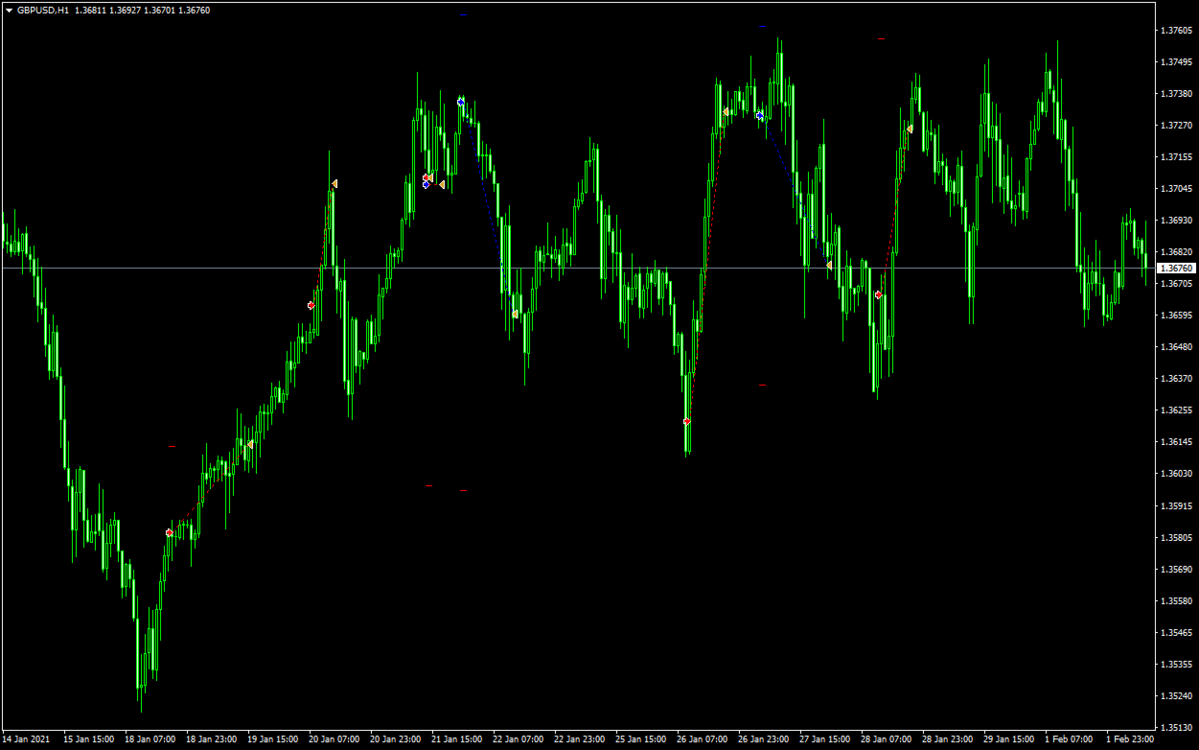The image size is (1199, 750).
Task: Click the GBPUSD,H1 chart title
Action: pos(43,11)
